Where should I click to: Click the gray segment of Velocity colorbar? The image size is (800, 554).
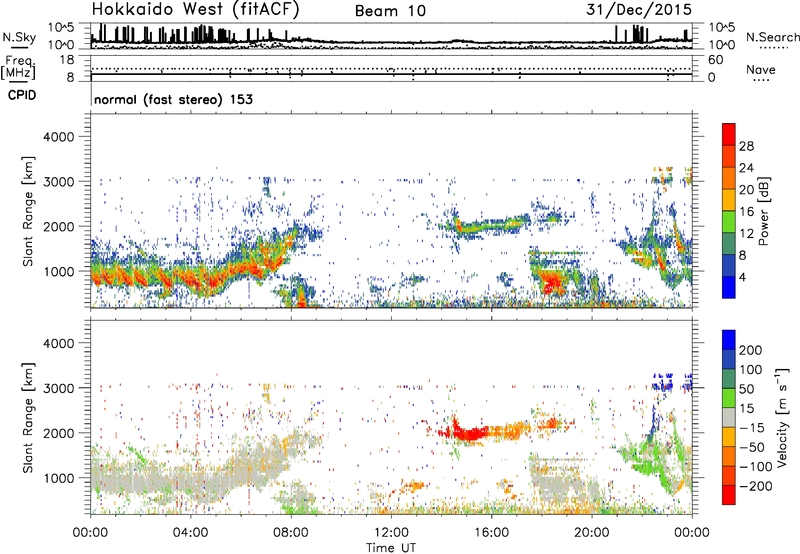click(x=729, y=418)
